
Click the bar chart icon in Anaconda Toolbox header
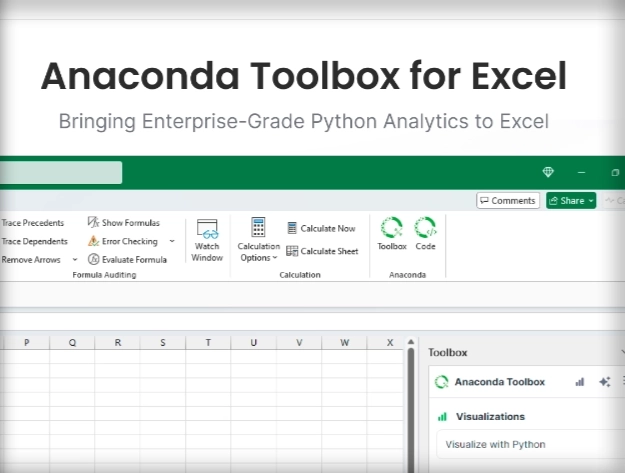point(580,382)
